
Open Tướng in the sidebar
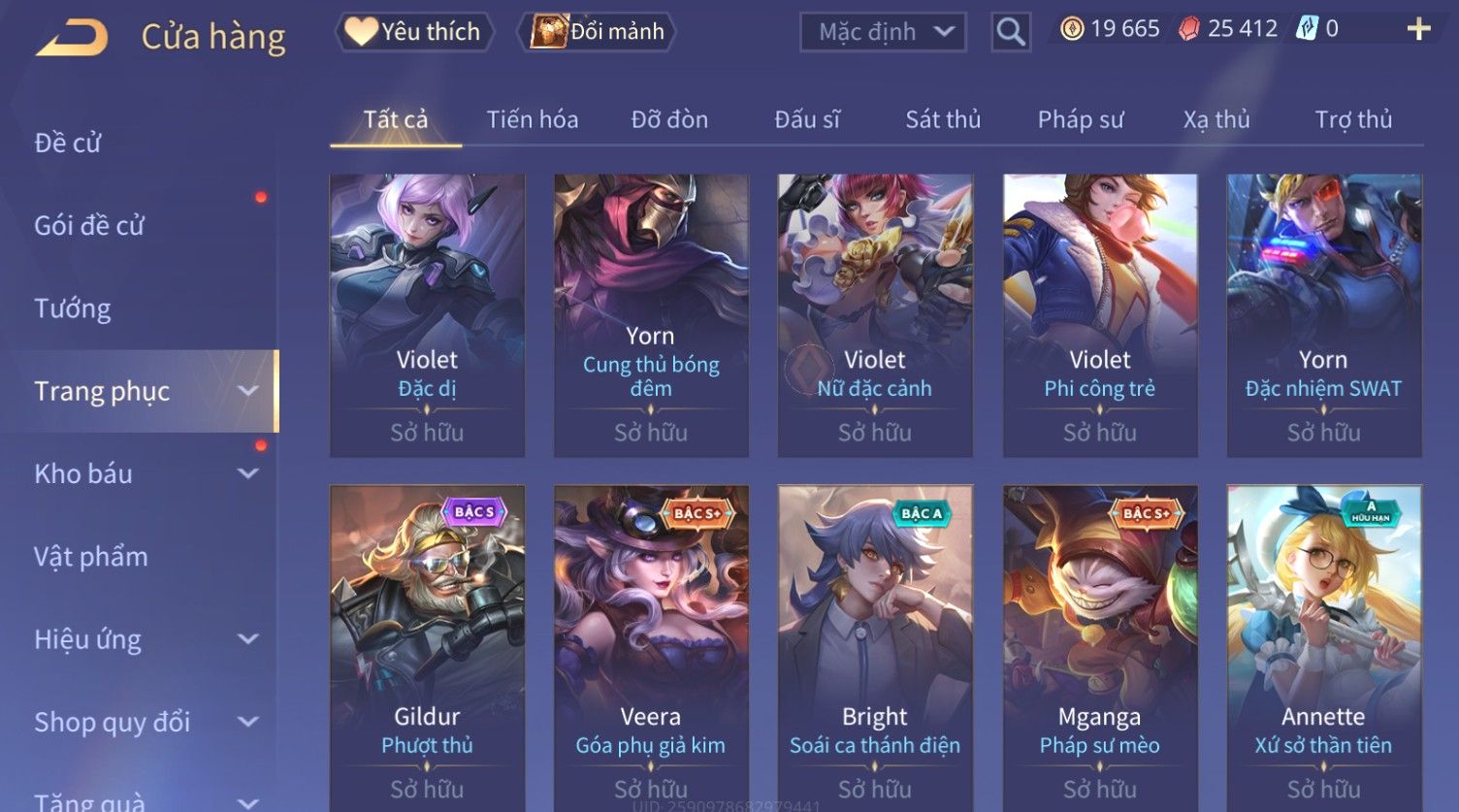pyautogui.click(x=73, y=309)
